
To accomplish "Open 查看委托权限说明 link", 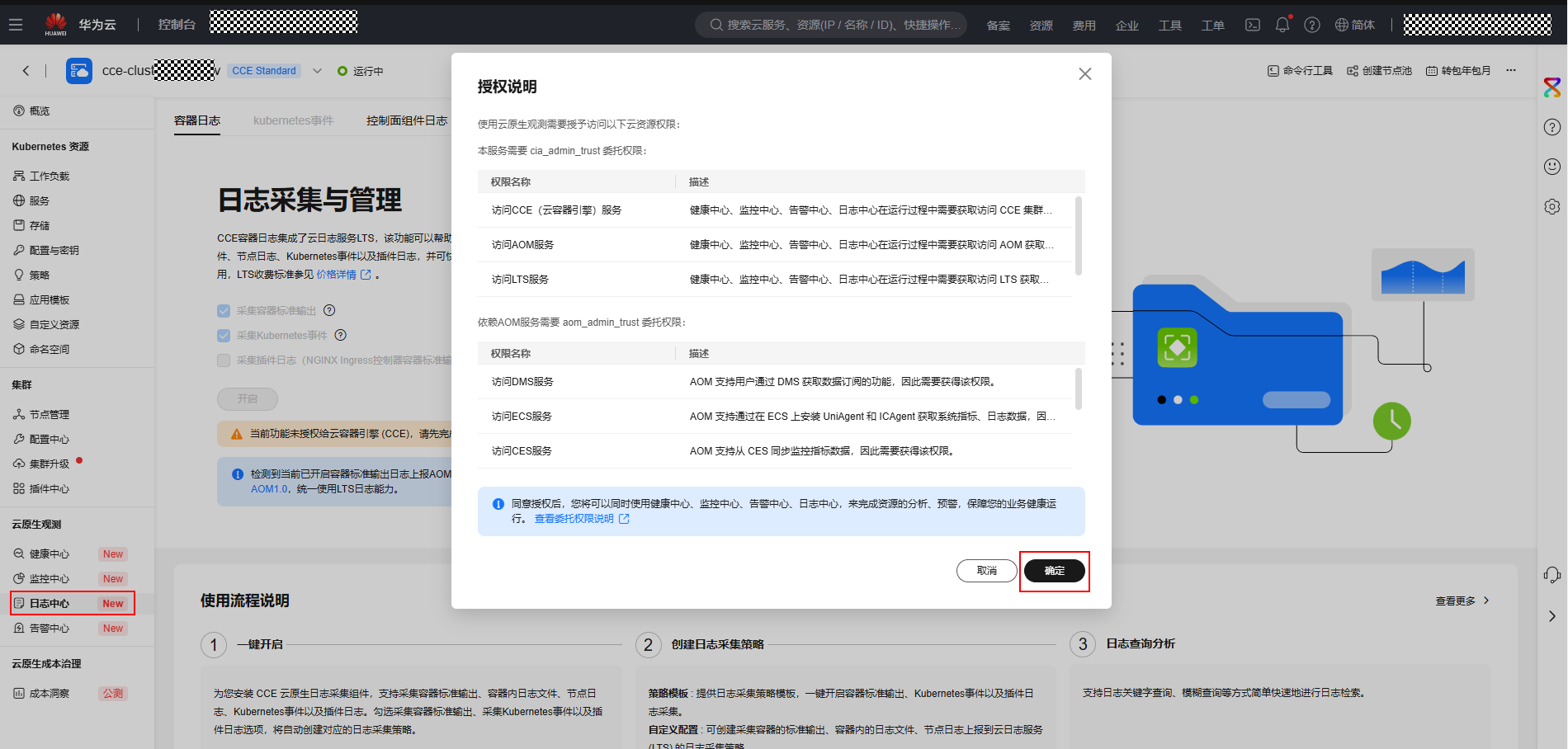I will click(x=582, y=519).
